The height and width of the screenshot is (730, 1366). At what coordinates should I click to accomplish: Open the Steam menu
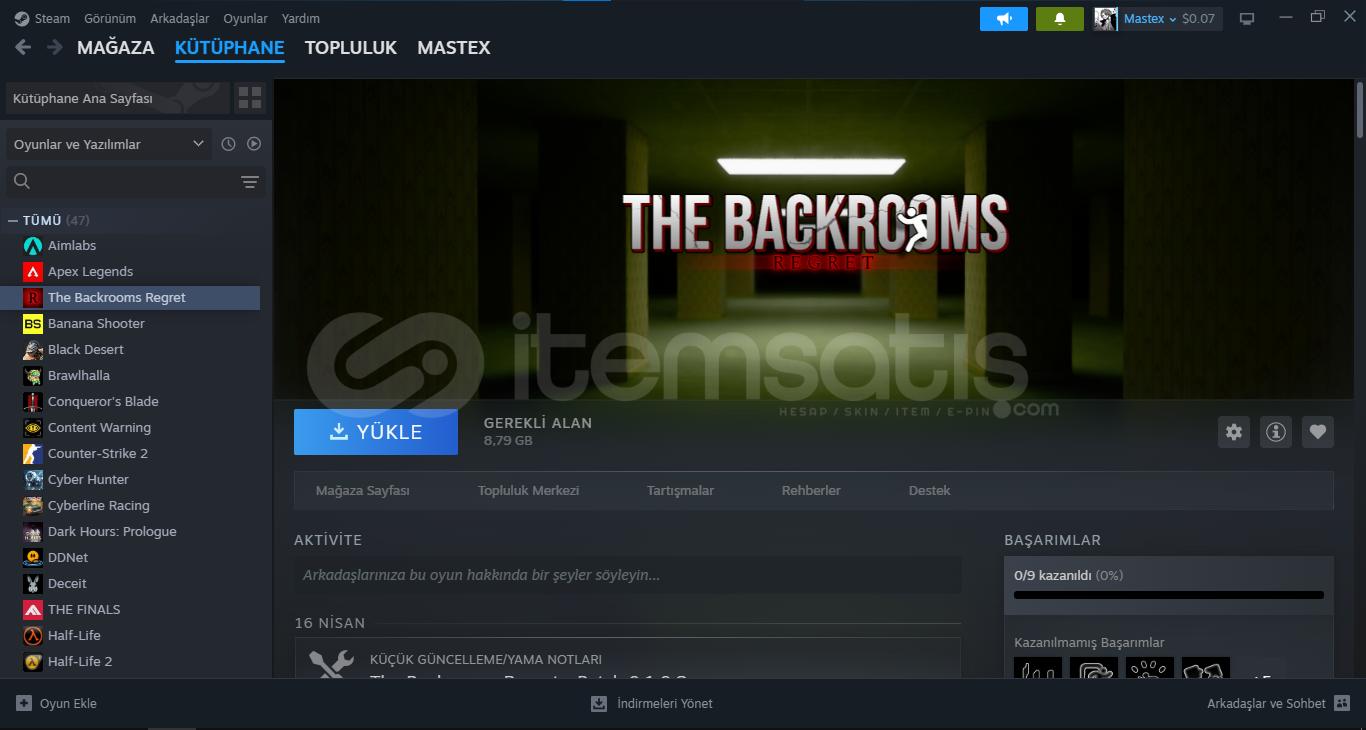click(x=52, y=19)
